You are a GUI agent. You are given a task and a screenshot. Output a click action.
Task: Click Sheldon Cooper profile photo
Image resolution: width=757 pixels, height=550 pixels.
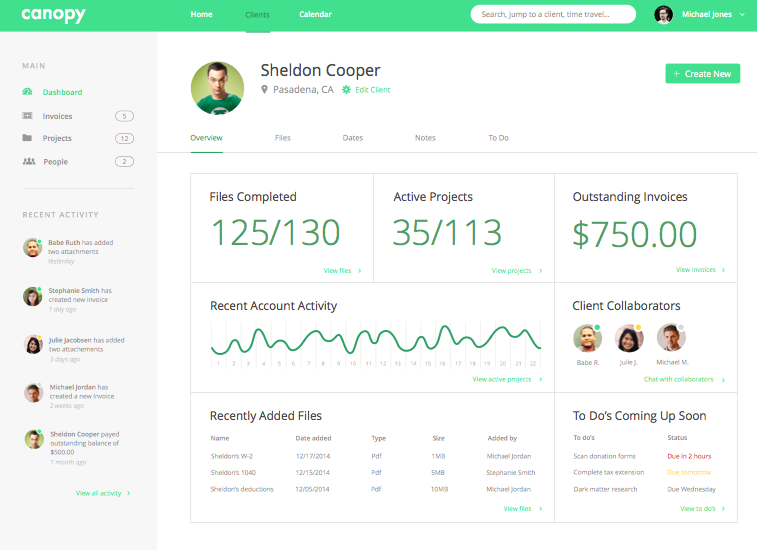[217, 88]
